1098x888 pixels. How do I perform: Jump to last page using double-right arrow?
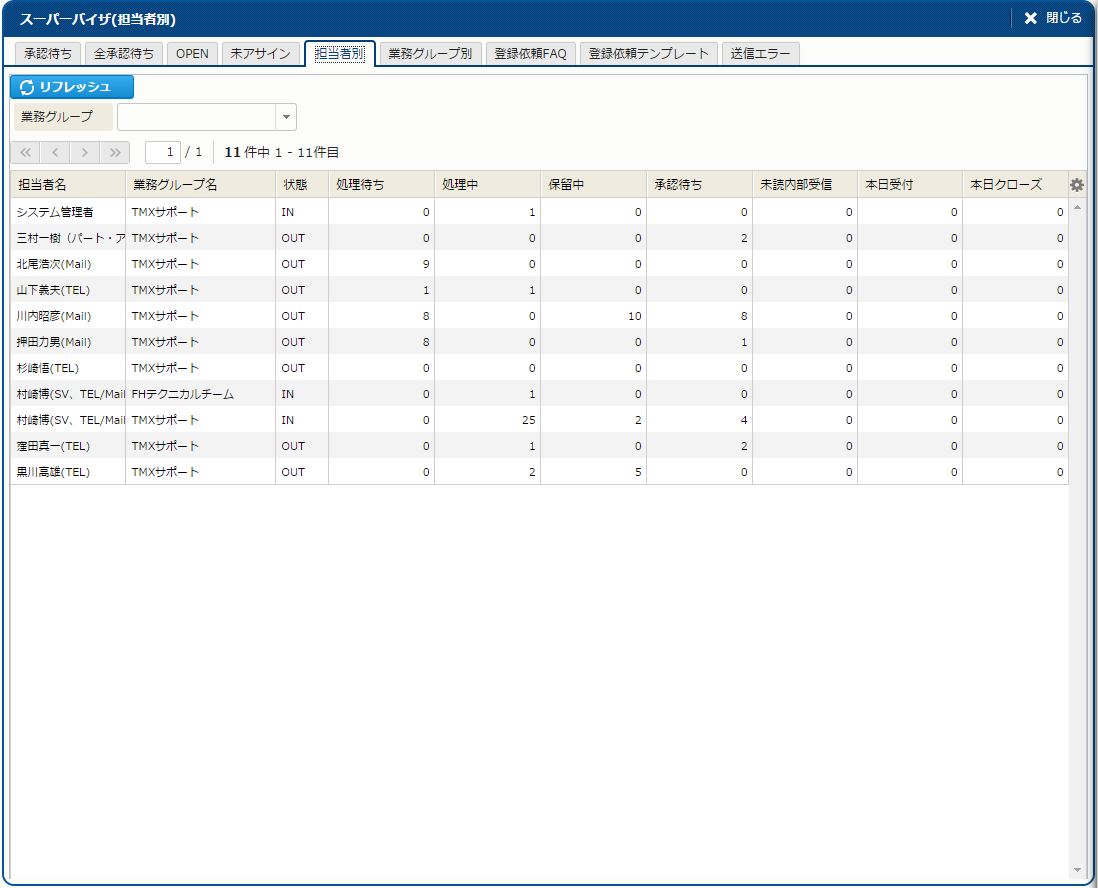[x=115, y=153]
